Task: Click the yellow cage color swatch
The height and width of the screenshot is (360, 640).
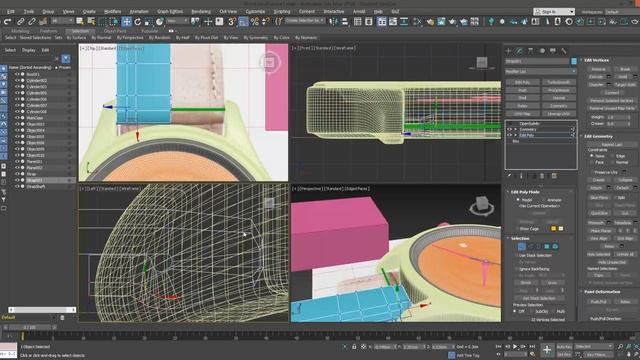Action: coord(553,229)
